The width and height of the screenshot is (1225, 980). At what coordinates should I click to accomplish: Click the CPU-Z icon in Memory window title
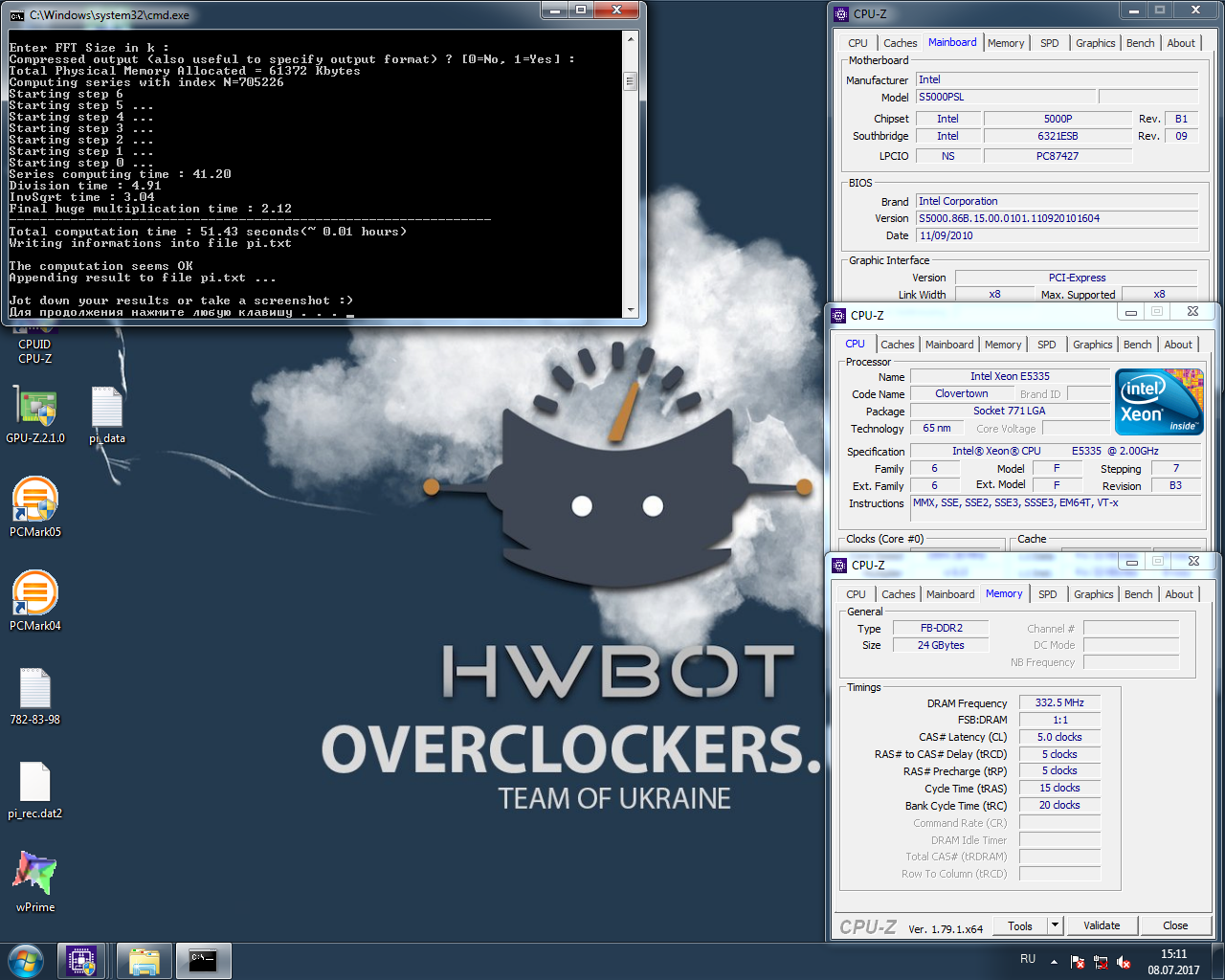click(840, 565)
